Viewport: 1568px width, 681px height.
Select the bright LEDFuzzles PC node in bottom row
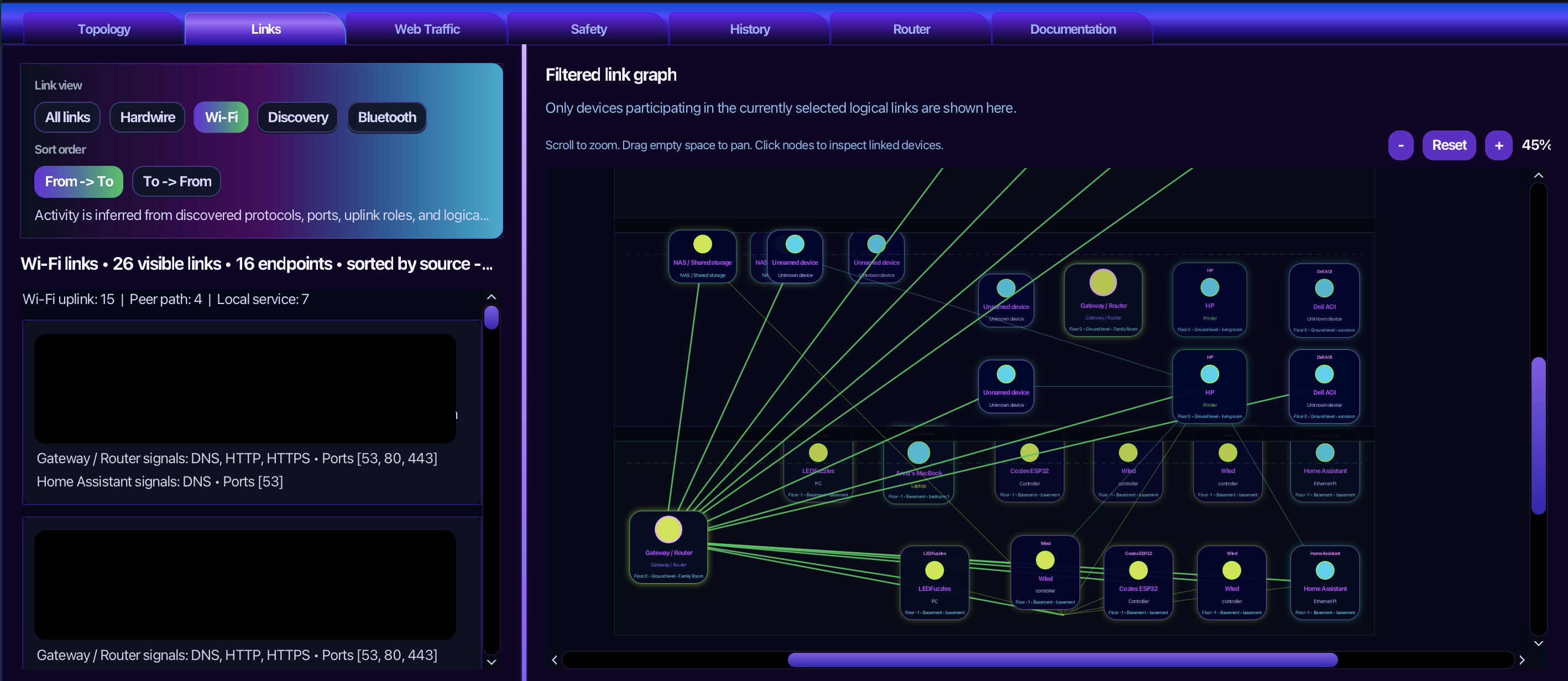(934, 583)
